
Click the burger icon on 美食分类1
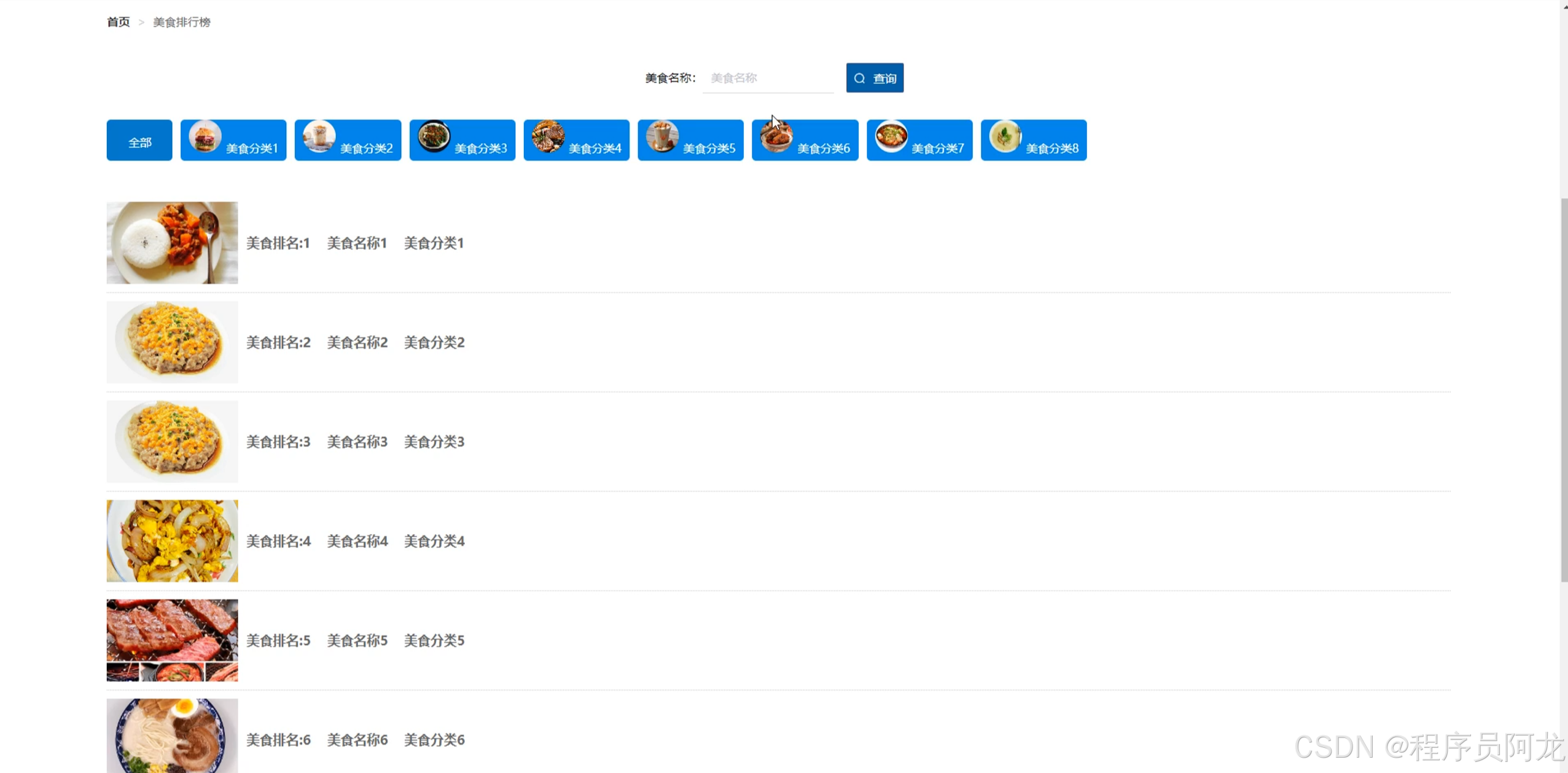click(x=205, y=136)
